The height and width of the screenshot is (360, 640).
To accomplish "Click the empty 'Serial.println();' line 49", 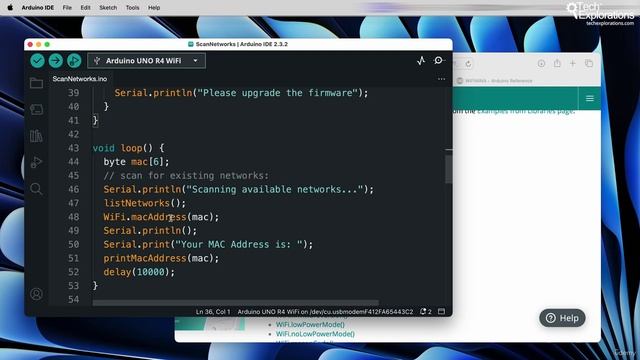I will (x=150, y=230).
